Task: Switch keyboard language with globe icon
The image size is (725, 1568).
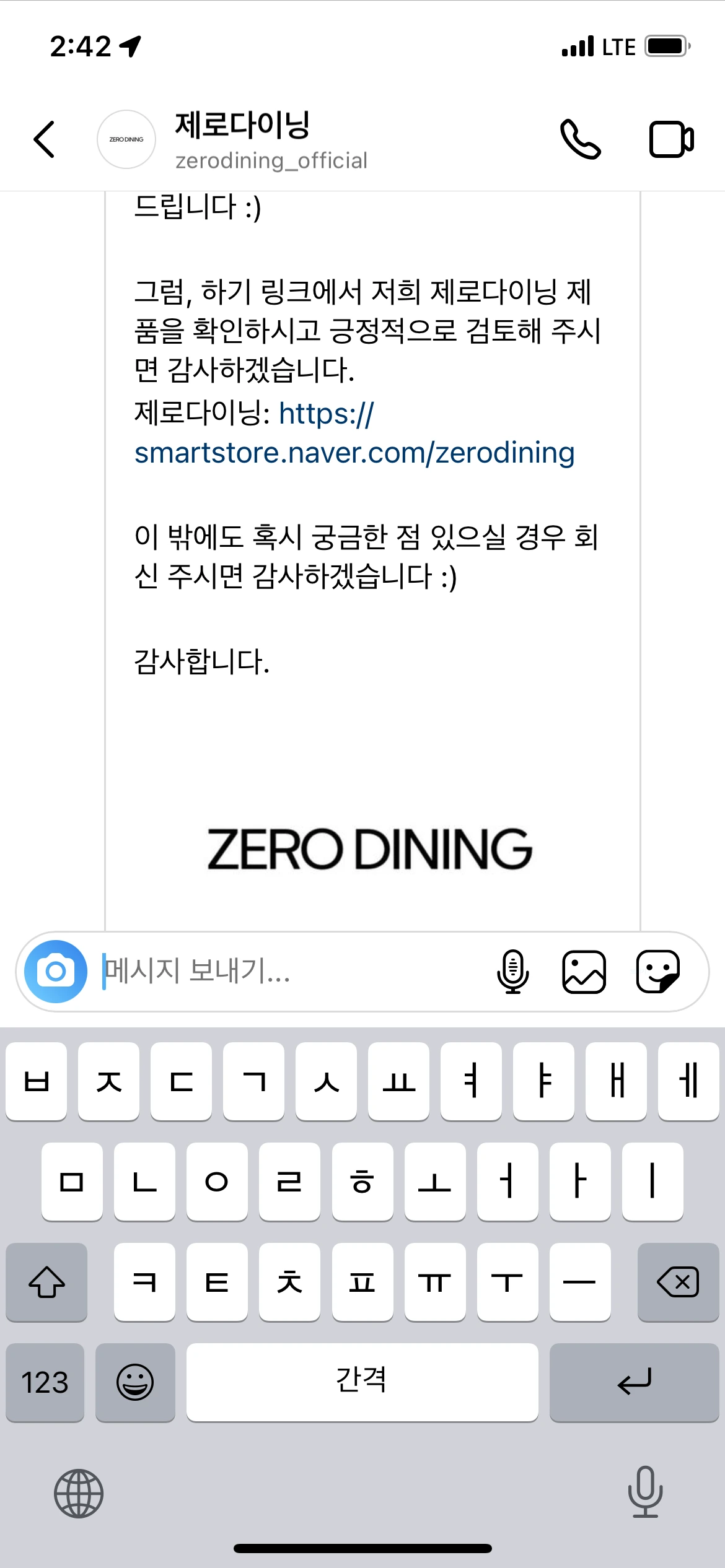Action: pyautogui.click(x=79, y=1493)
